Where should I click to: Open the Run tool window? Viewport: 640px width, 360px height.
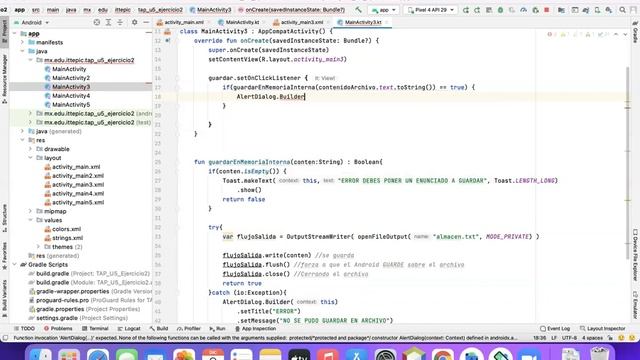pyautogui.click(x=217, y=329)
